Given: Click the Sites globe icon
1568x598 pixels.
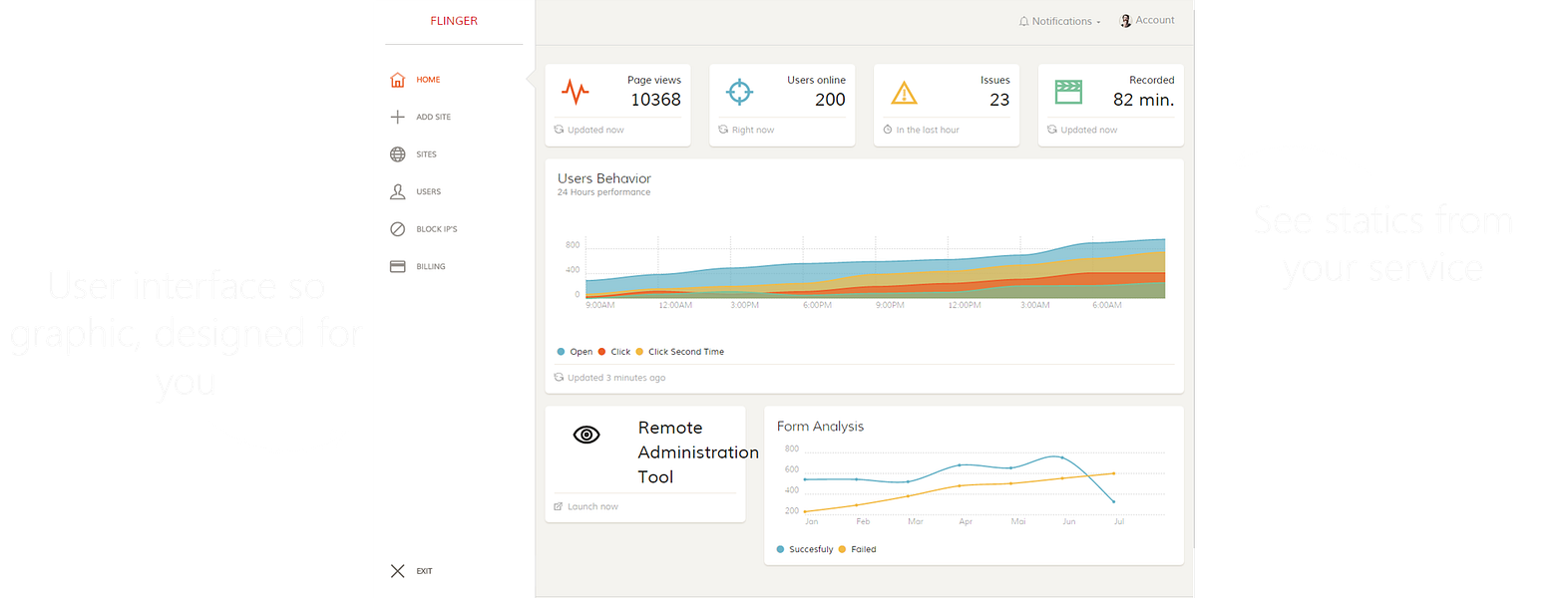Looking at the screenshot, I should coord(397,154).
